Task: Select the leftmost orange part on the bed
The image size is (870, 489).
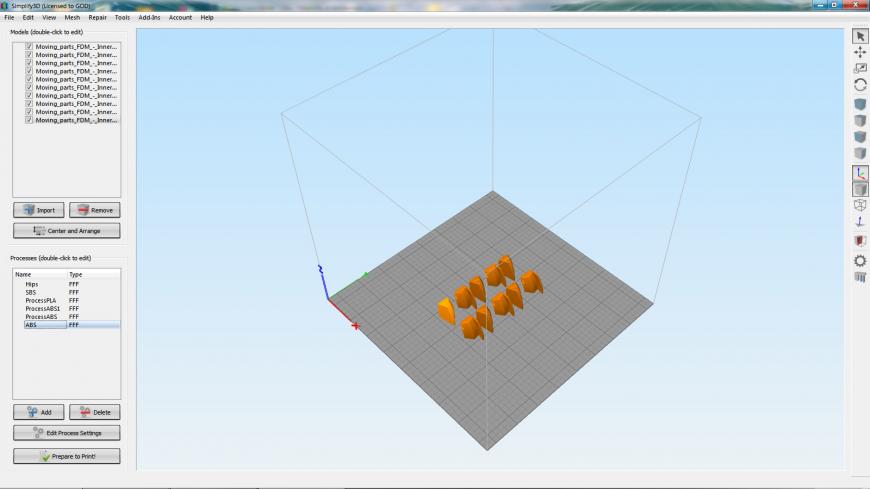Action: click(x=447, y=311)
